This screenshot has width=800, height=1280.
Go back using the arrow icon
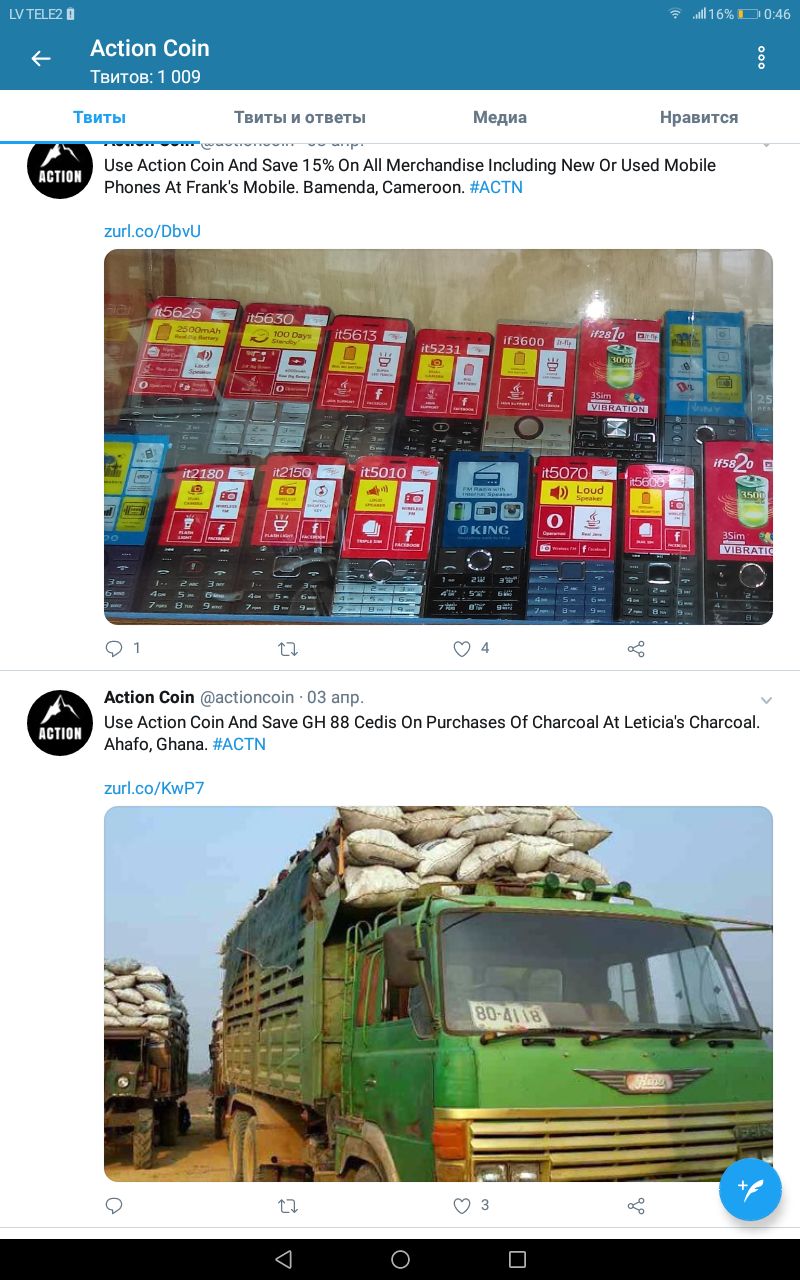tap(41, 59)
